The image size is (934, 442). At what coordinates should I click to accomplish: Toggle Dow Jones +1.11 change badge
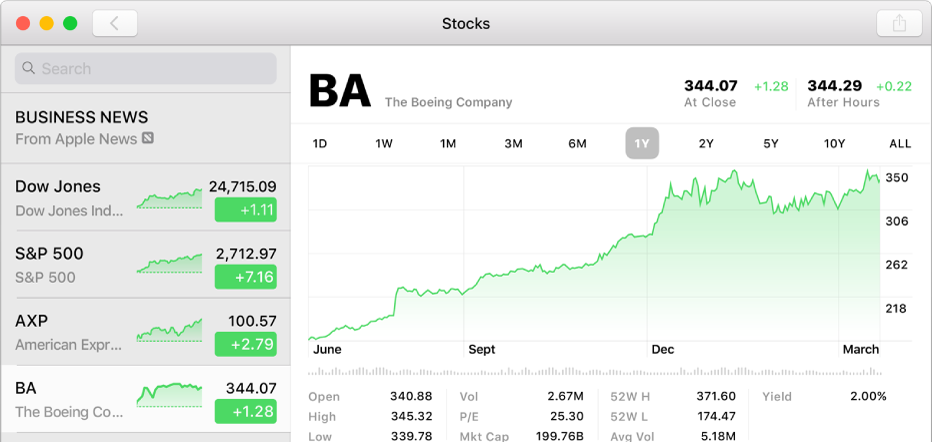pyautogui.click(x=245, y=210)
